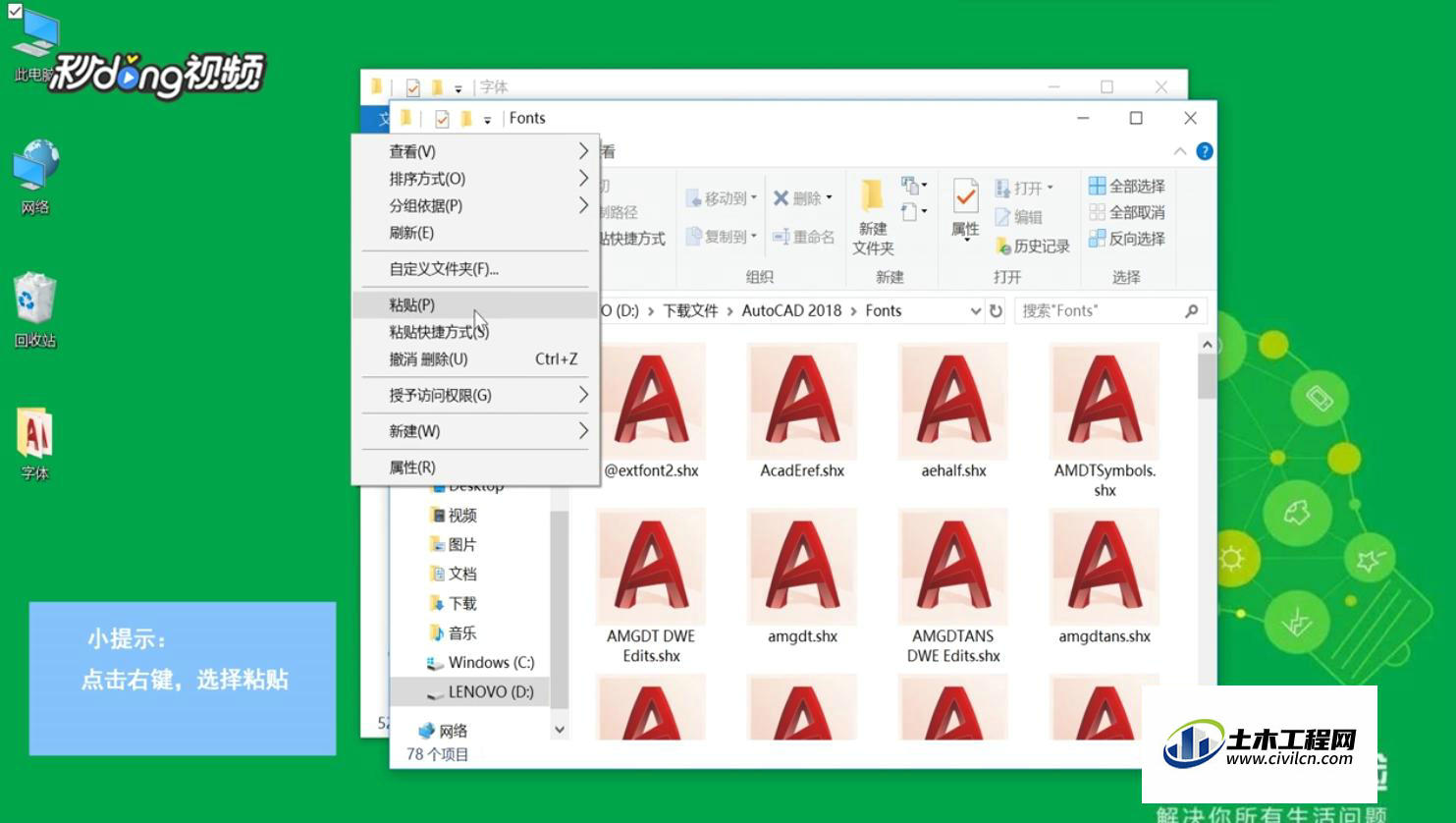Open Music (音乐) in navigation pane
1456x823 pixels.
454,632
